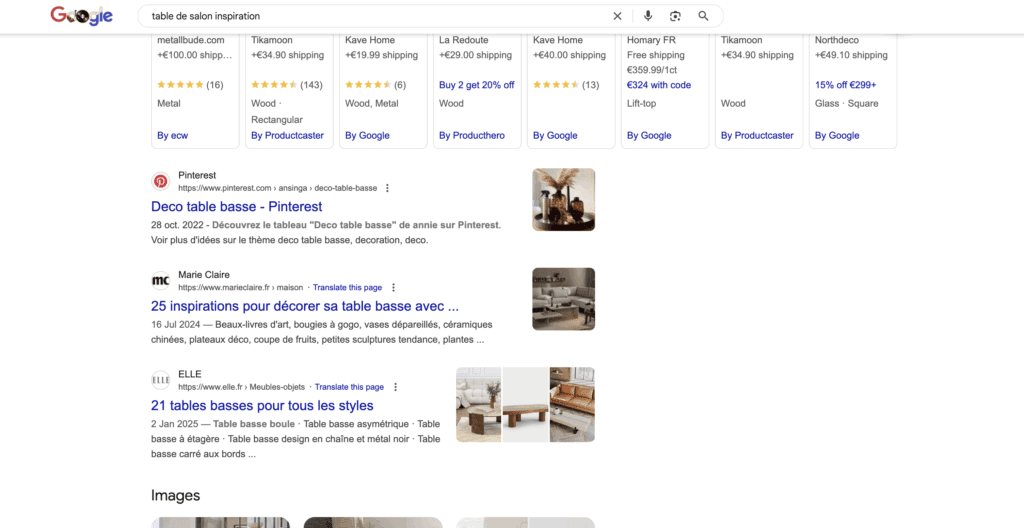Click the Google logo
Image resolution: width=1024 pixels, height=528 pixels.
pos(82,16)
